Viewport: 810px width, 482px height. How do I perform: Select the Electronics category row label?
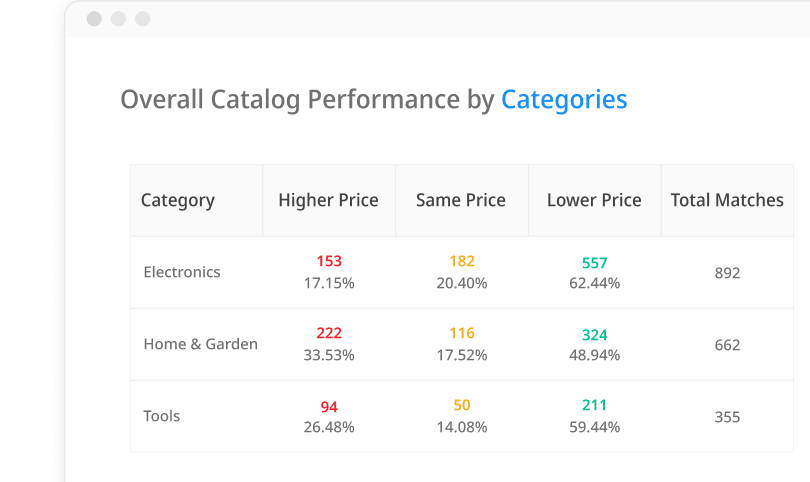[182, 272]
